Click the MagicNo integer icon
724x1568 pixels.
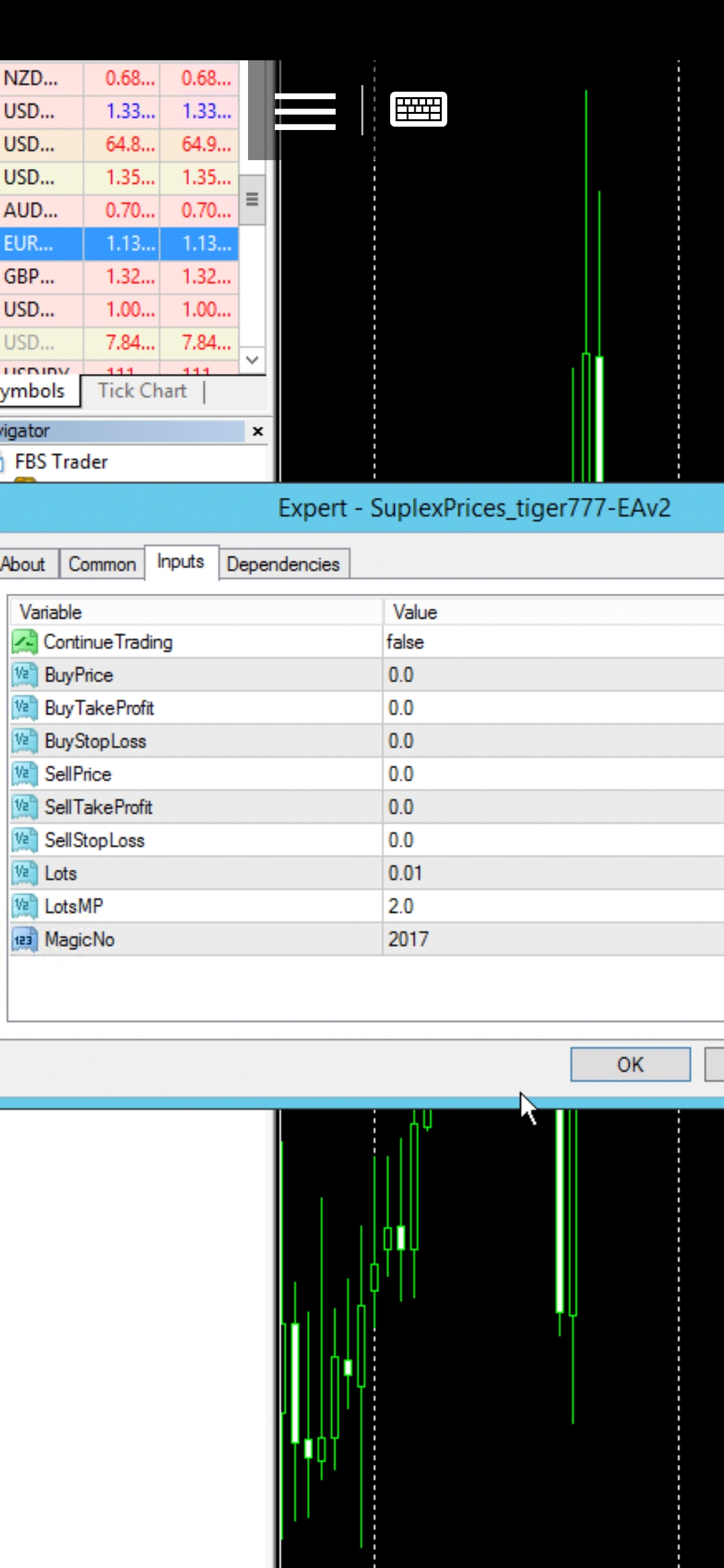[x=25, y=939]
